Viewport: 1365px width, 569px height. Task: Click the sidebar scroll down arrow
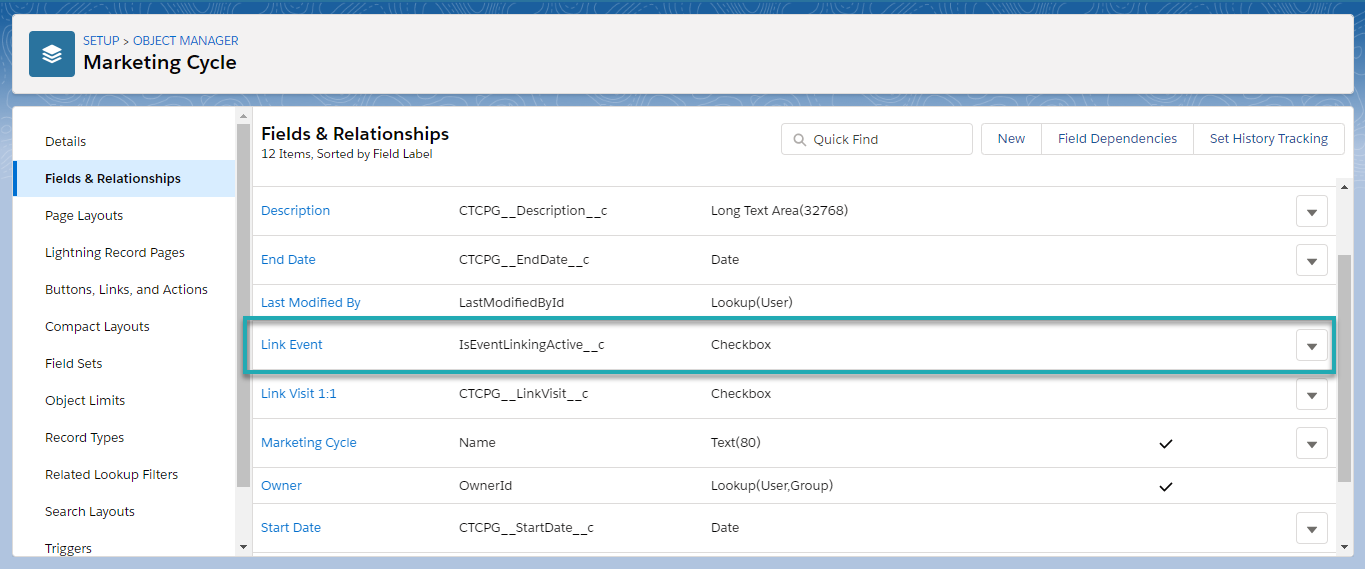point(243,547)
